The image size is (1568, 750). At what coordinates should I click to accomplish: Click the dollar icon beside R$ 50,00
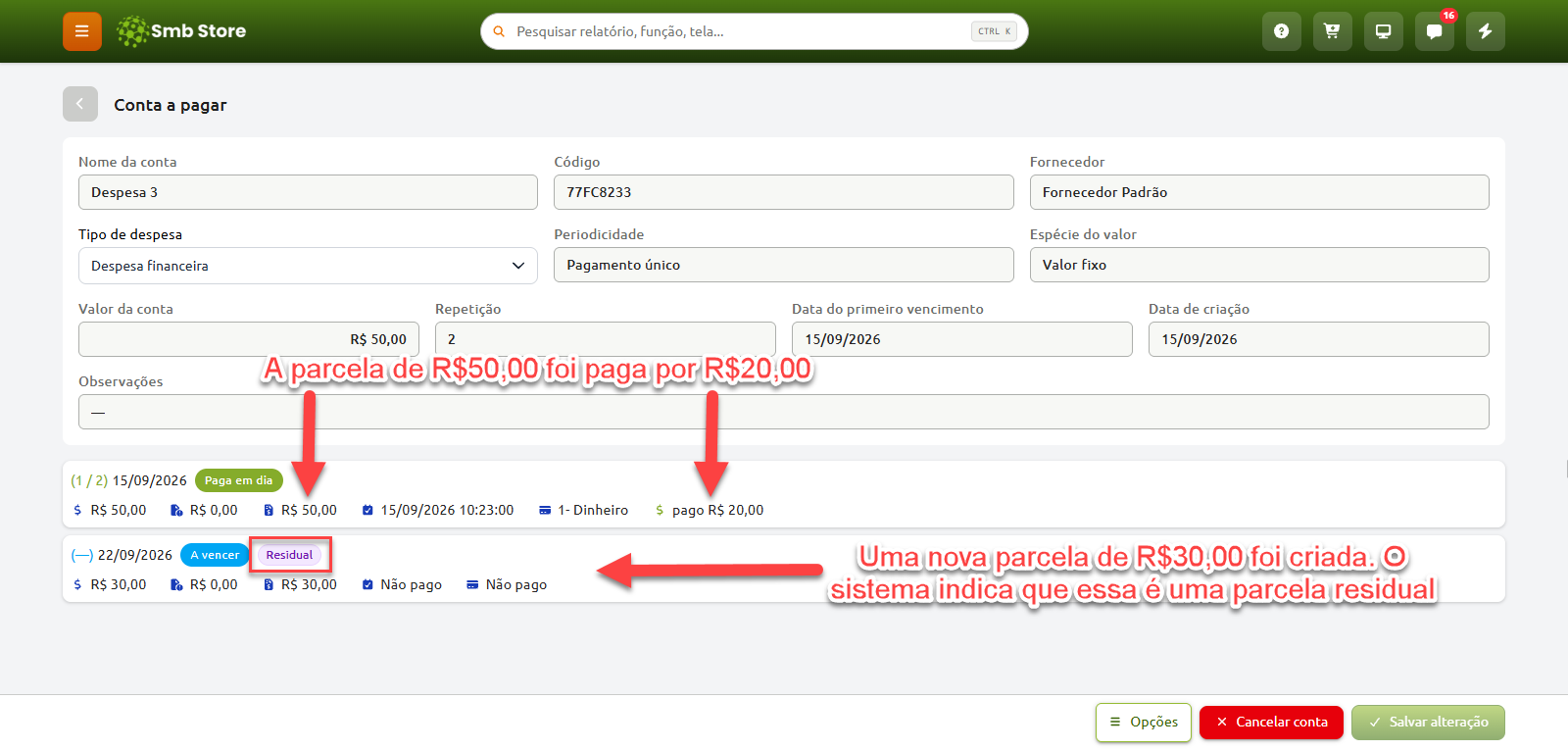[x=78, y=510]
